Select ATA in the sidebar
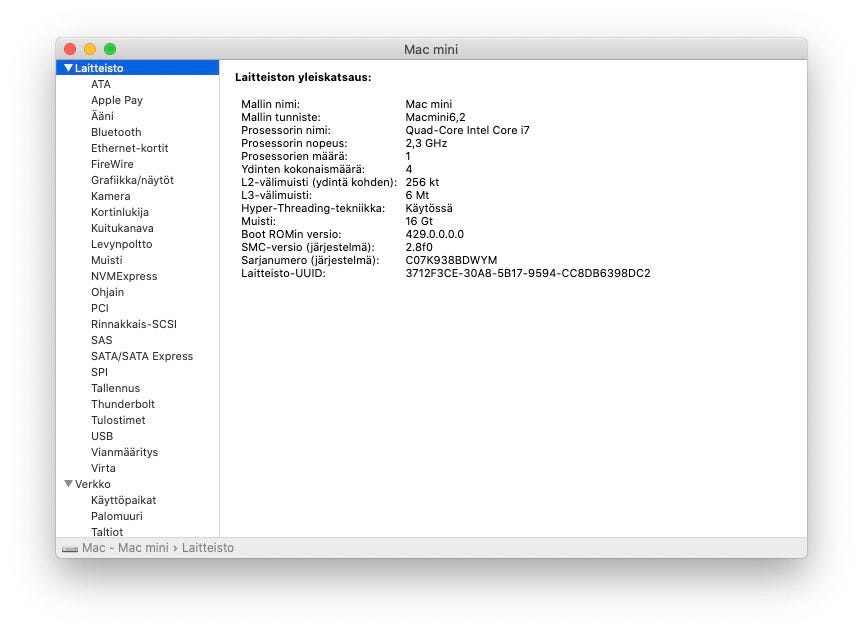This screenshot has width=863, height=632. pyautogui.click(x=101, y=84)
